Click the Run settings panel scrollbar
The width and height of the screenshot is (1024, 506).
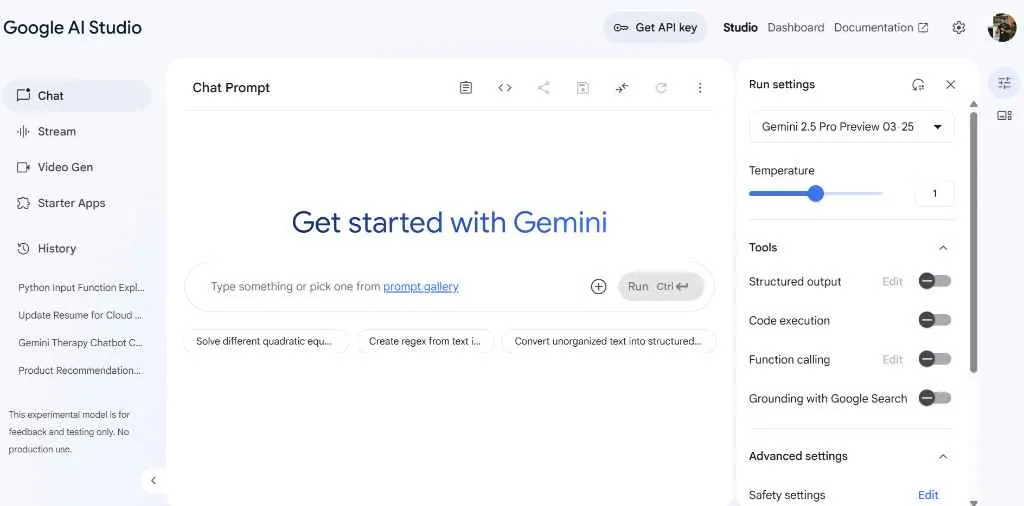(x=973, y=242)
